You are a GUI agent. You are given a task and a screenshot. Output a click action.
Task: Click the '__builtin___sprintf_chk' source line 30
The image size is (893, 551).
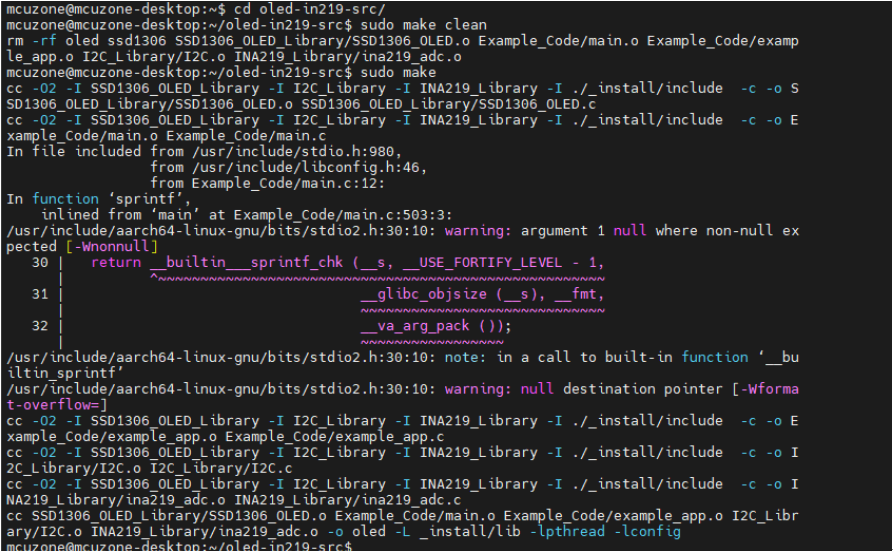pos(347,263)
